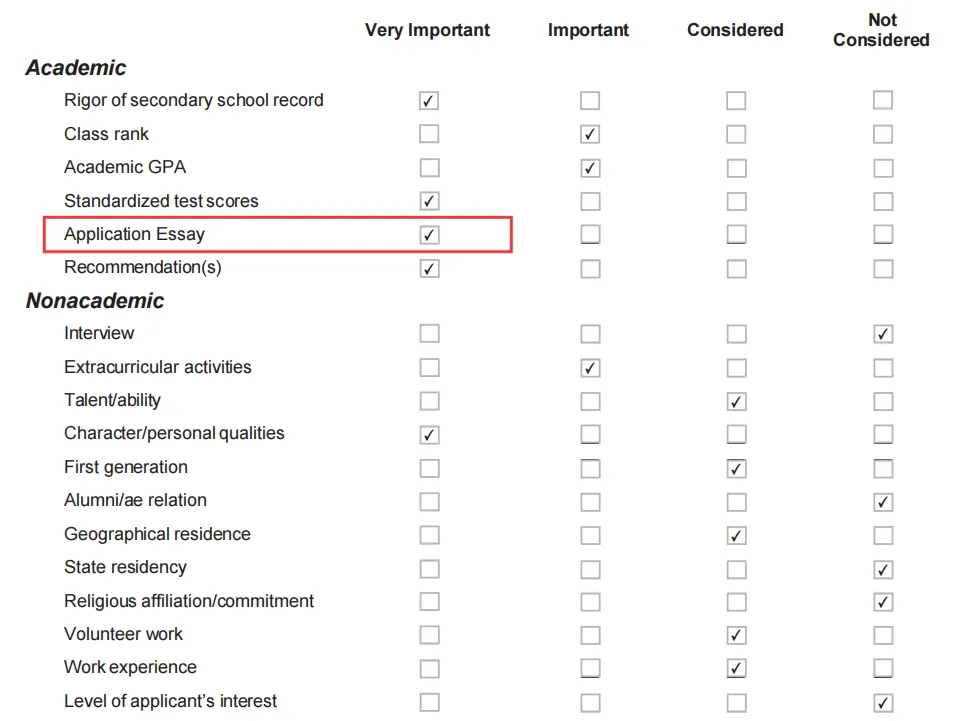Uncheck Considered for Volunteer work
The image size is (966, 721).
click(x=736, y=635)
